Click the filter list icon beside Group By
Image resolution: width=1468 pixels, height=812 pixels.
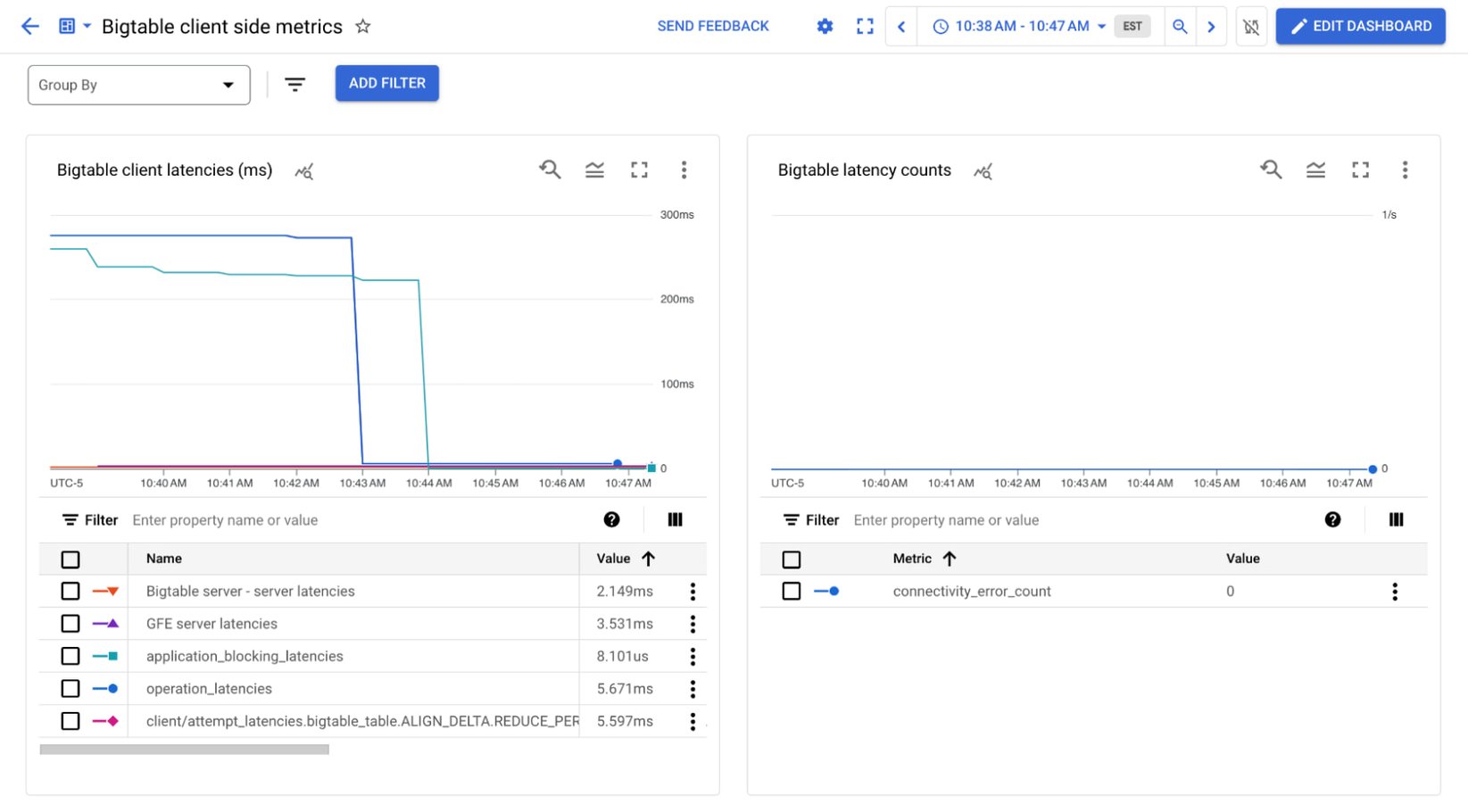coord(294,85)
